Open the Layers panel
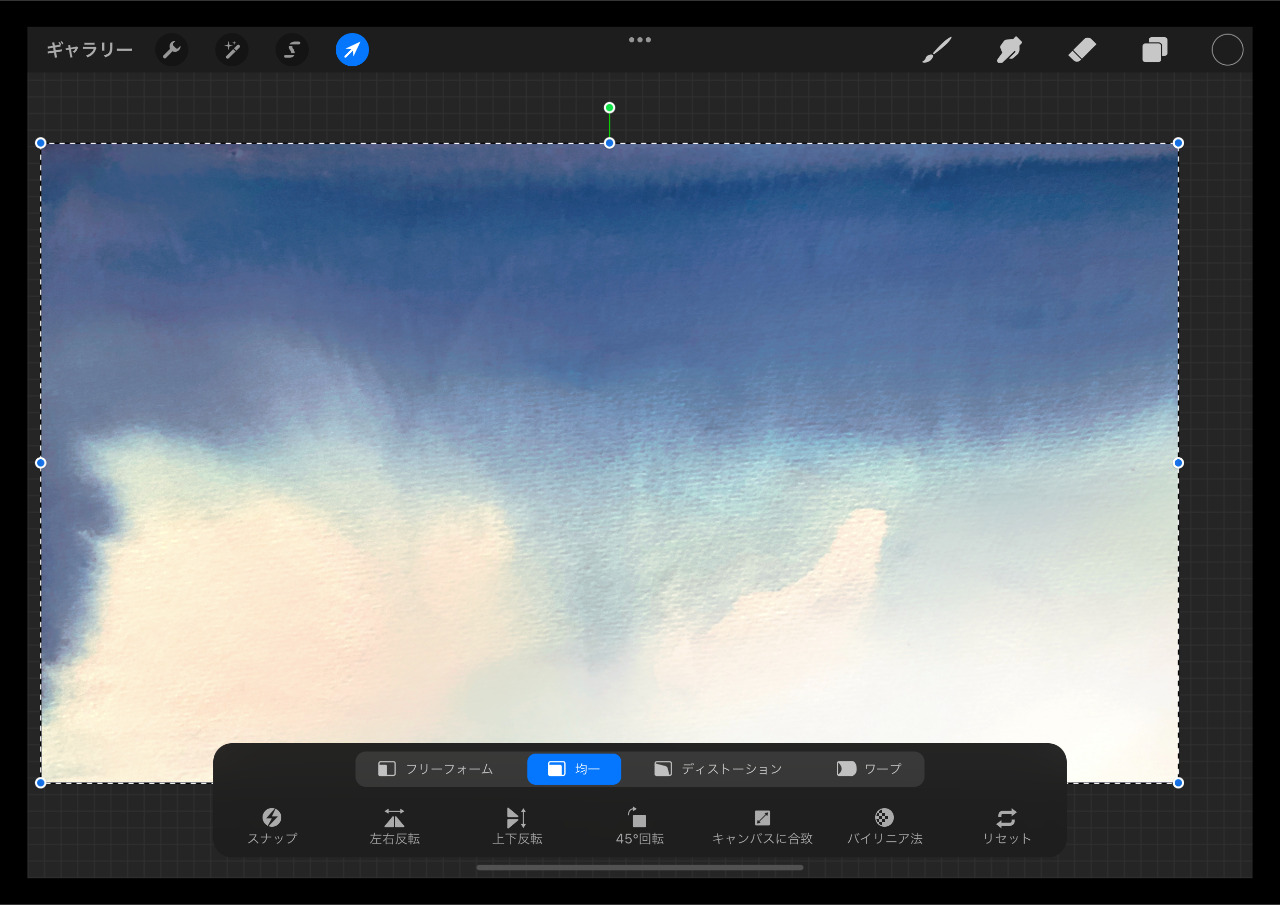This screenshot has width=1280, height=905. point(1155,50)
